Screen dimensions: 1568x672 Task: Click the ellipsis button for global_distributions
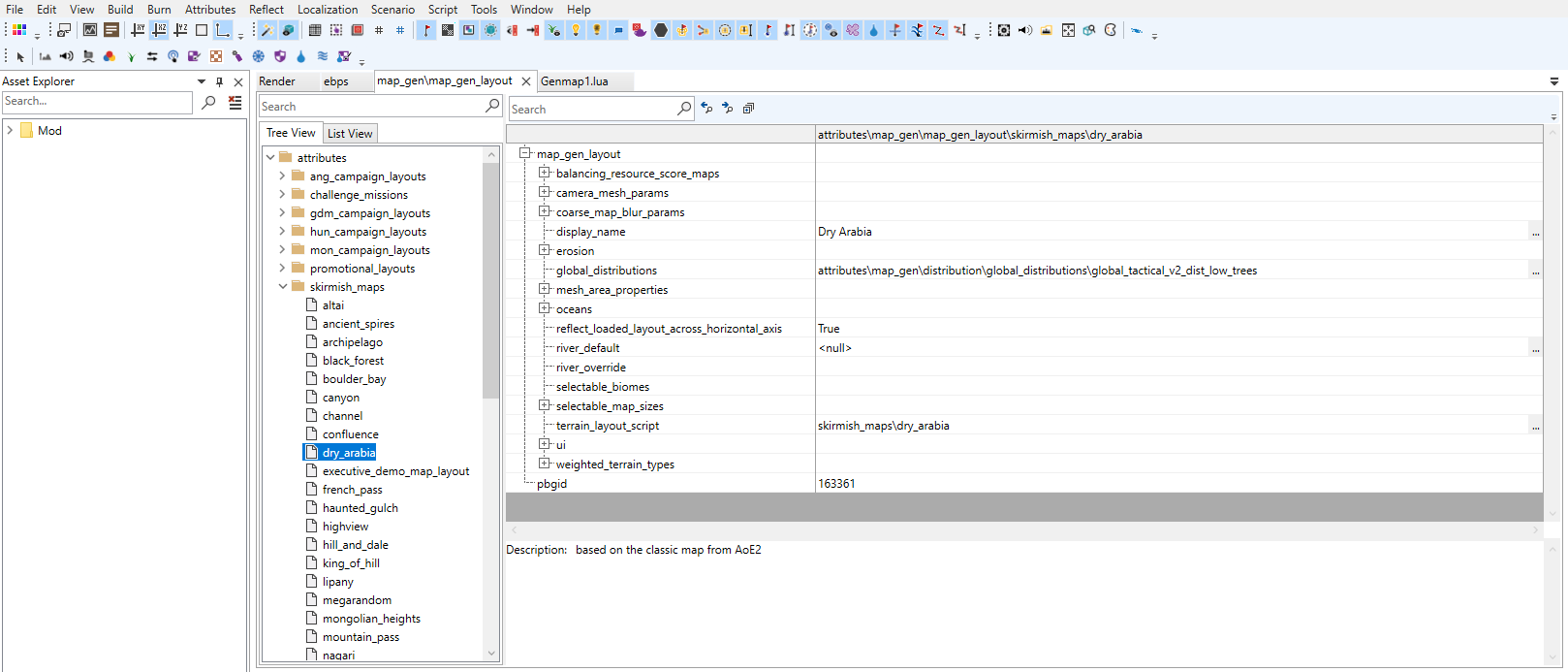coord(1536,271)
